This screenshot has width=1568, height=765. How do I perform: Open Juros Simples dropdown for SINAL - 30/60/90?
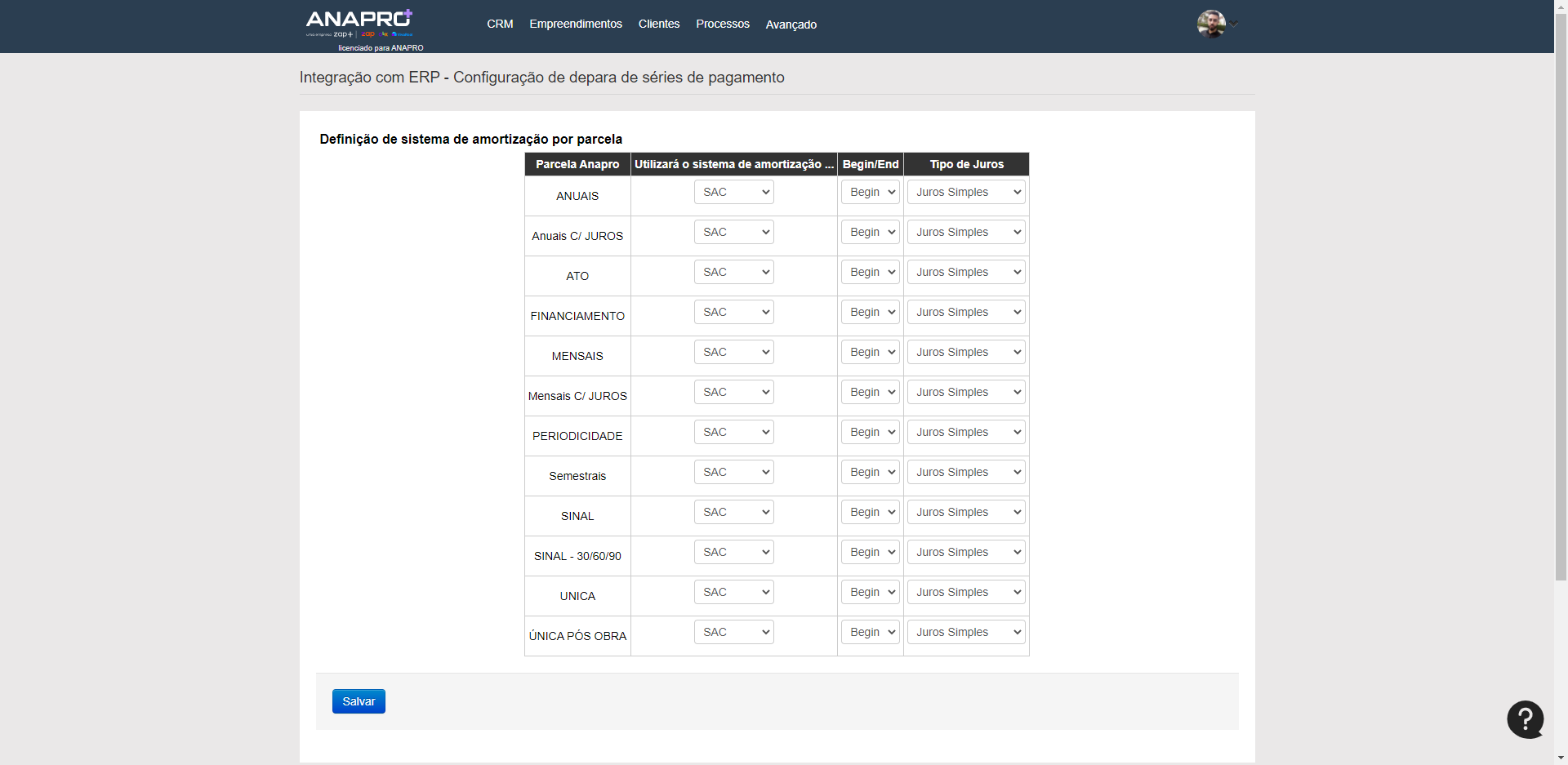click(x=966, y=552)
